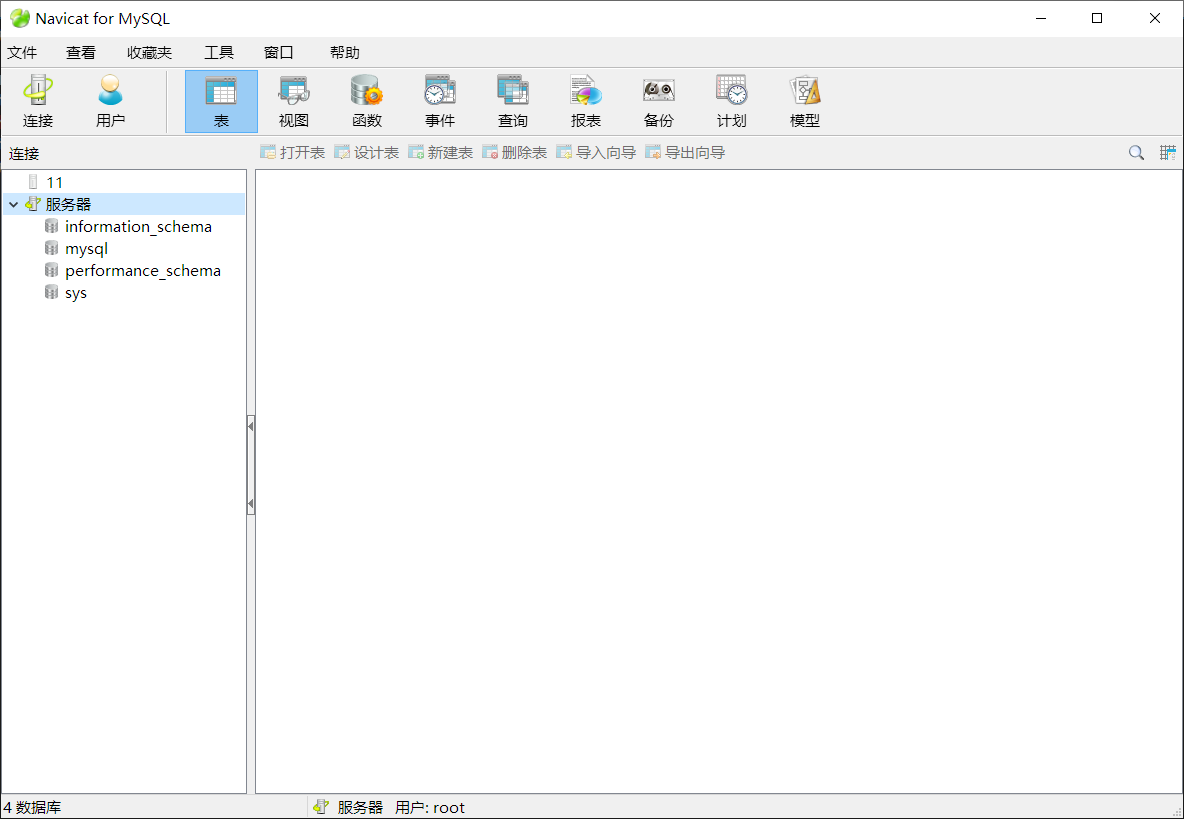Open the 窗口 menu
The image size is (1184, 819).
tap(279, 52)
